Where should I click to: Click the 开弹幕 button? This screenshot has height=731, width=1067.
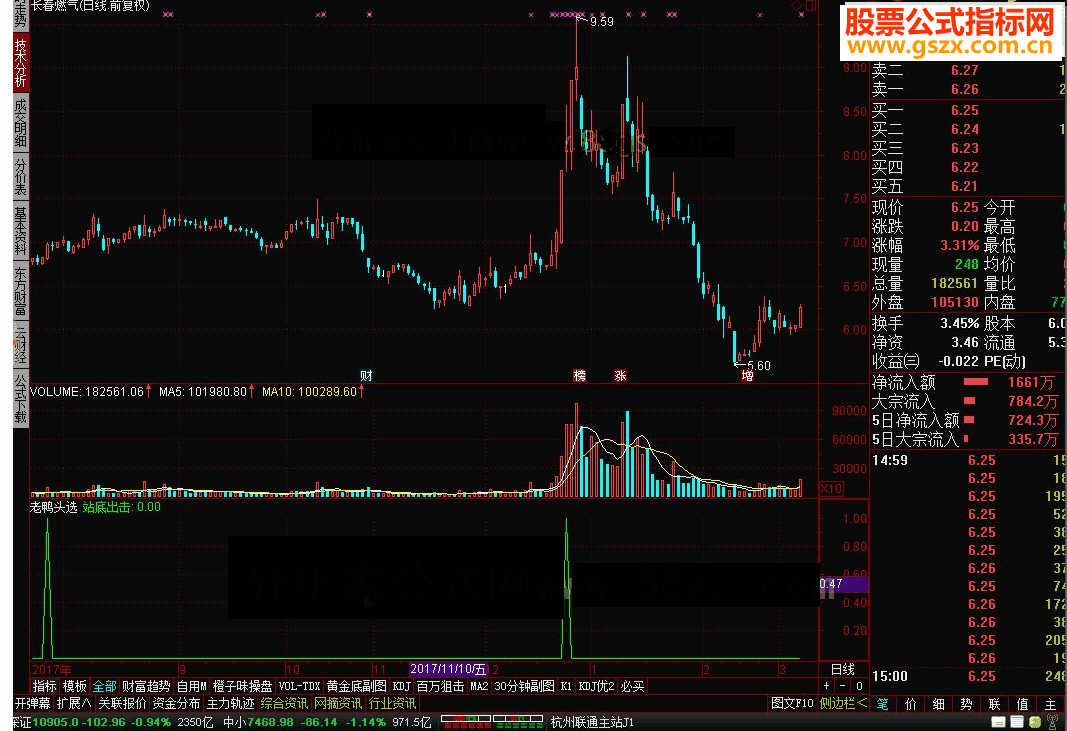(33, 703)
